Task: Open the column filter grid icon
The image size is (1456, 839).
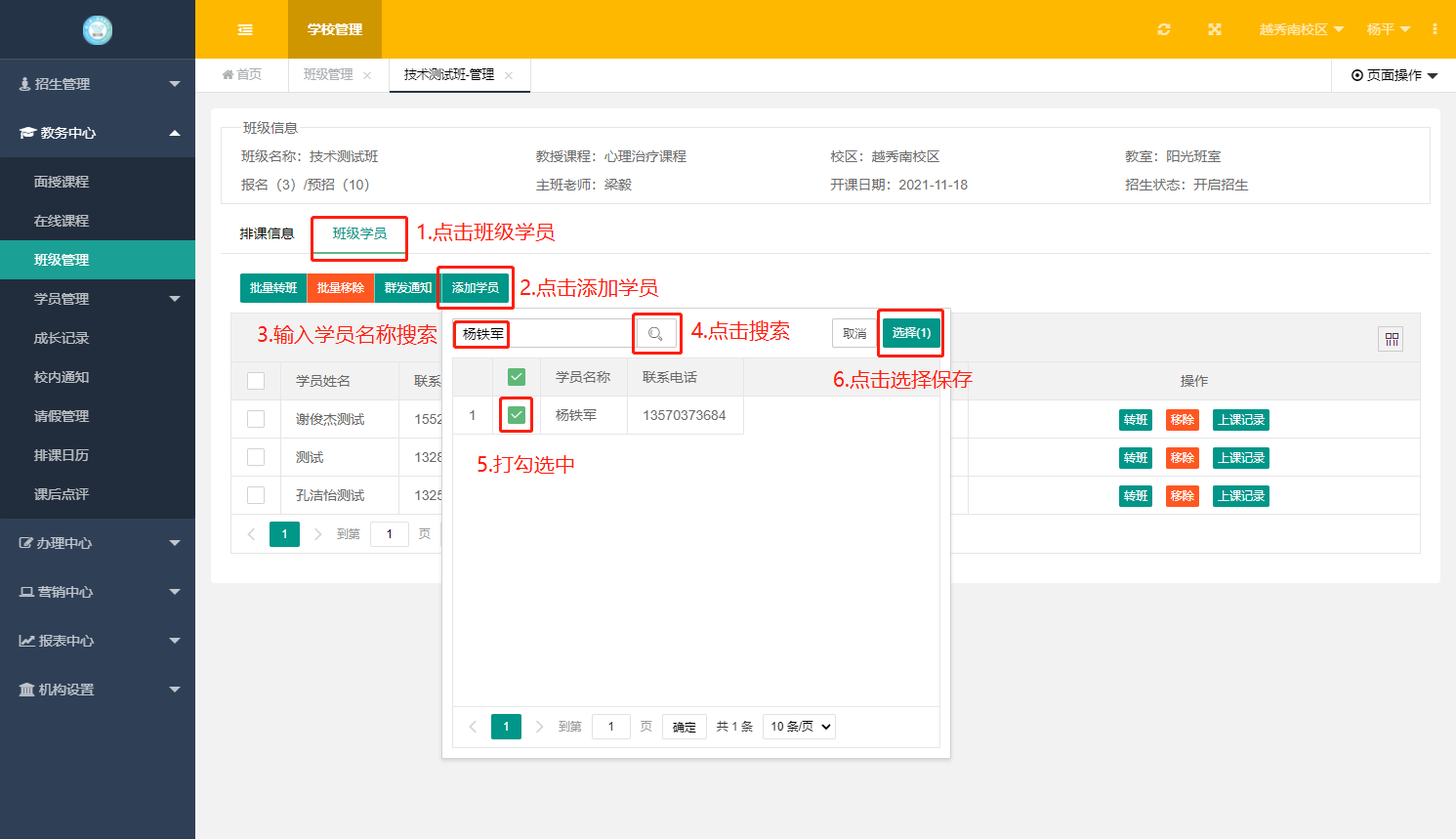Action: (1391, 339)
